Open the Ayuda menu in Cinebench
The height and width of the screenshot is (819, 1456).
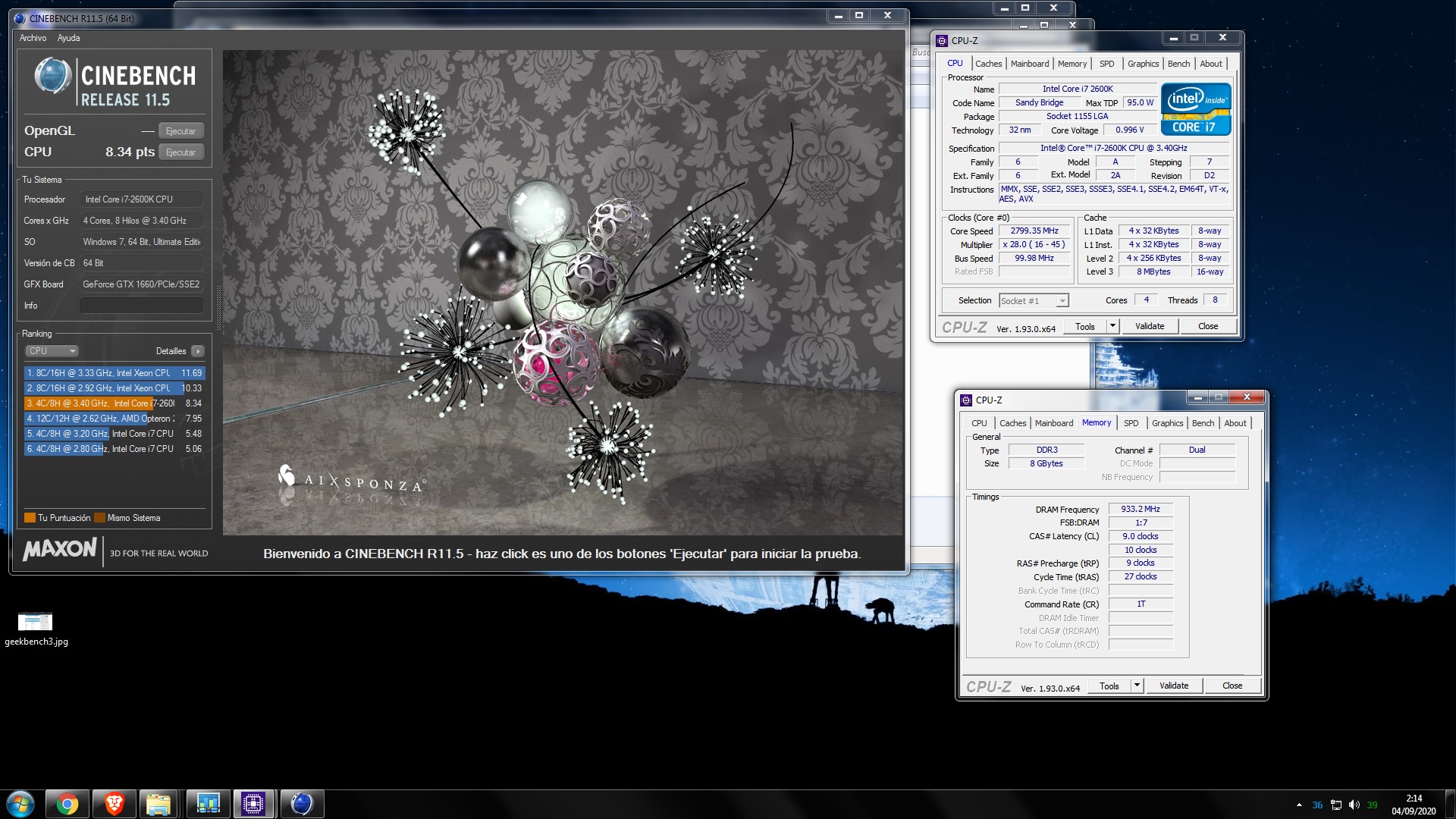68,38
